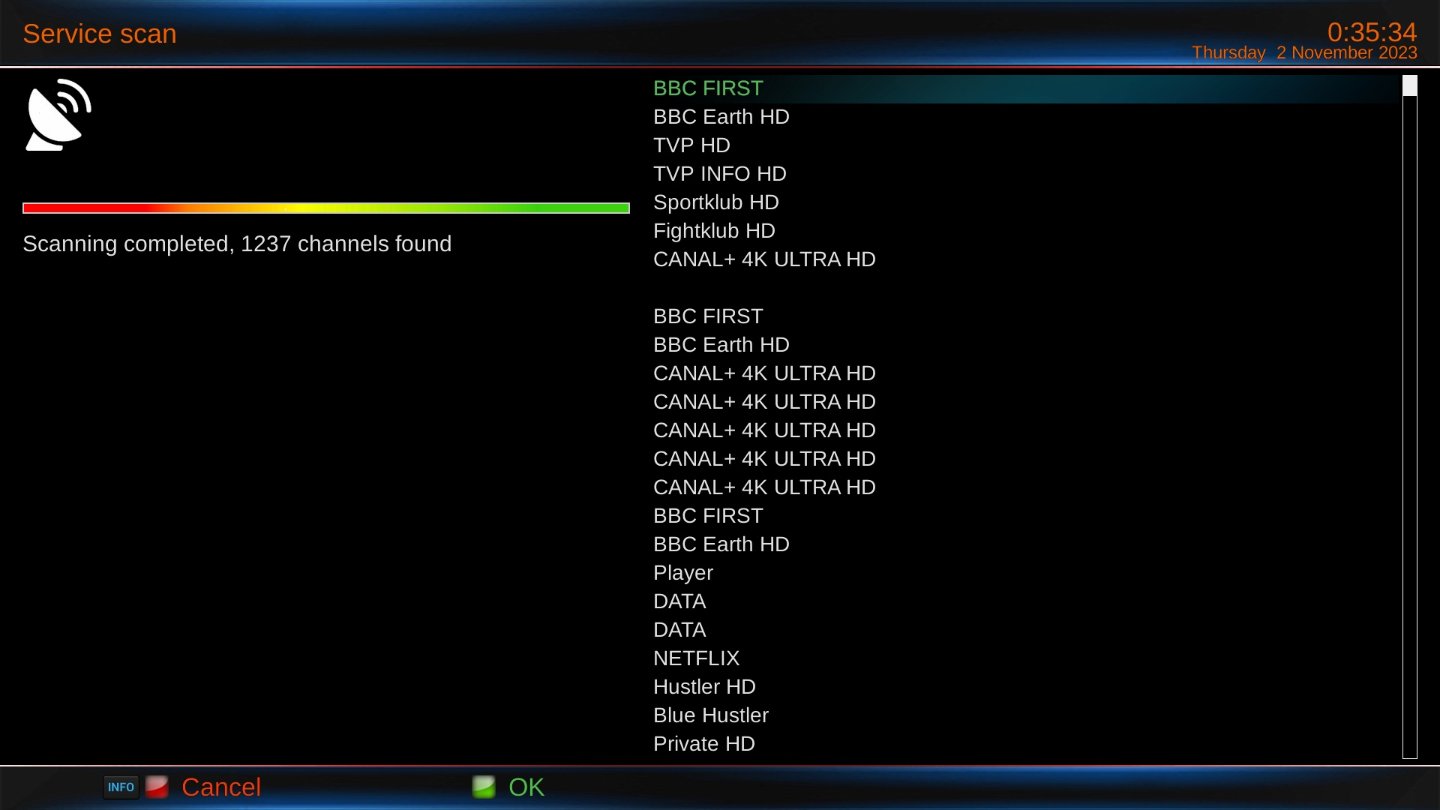Image resolution: width=1440 pixels, height=810 pixels.
Task: Select the Hustler HD list entry
Action: (704, 687)
